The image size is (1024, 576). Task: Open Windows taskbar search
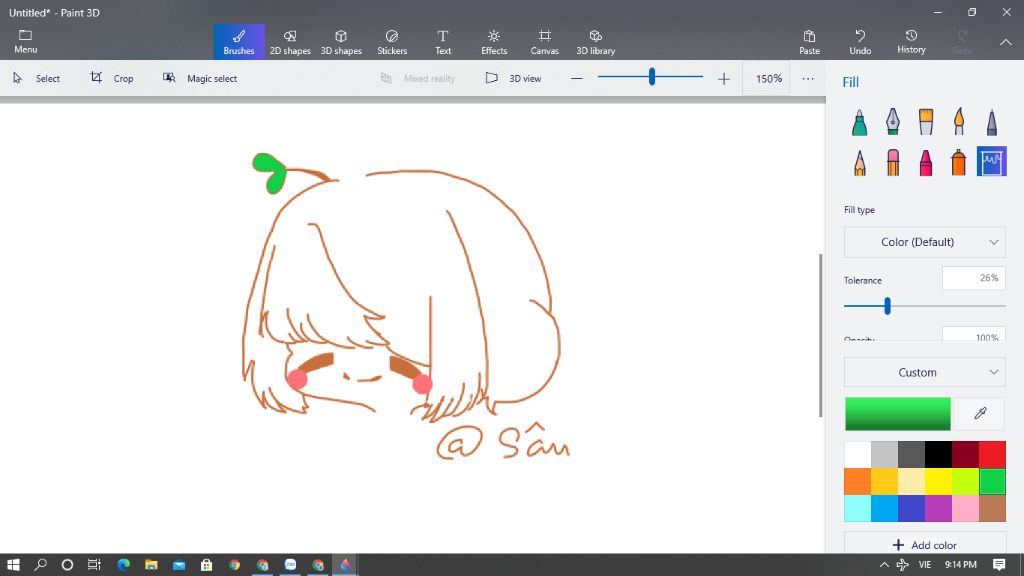[40, 564]
